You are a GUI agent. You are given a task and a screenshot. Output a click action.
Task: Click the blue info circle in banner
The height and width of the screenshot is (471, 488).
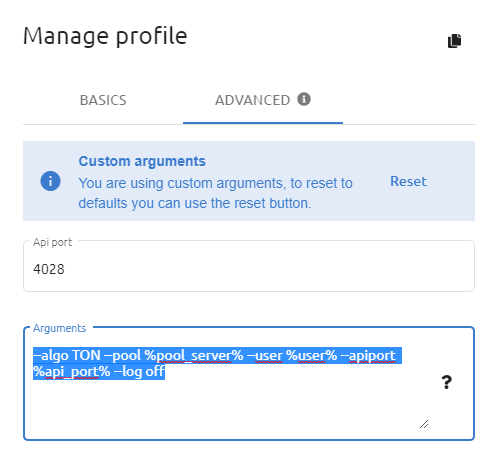click(x=50, y=181)
